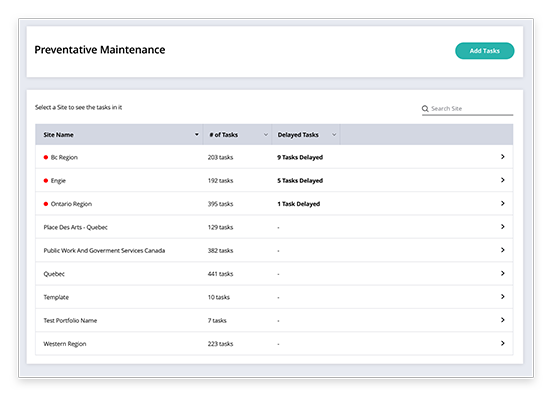Open Template row chevron arrow

503,296
